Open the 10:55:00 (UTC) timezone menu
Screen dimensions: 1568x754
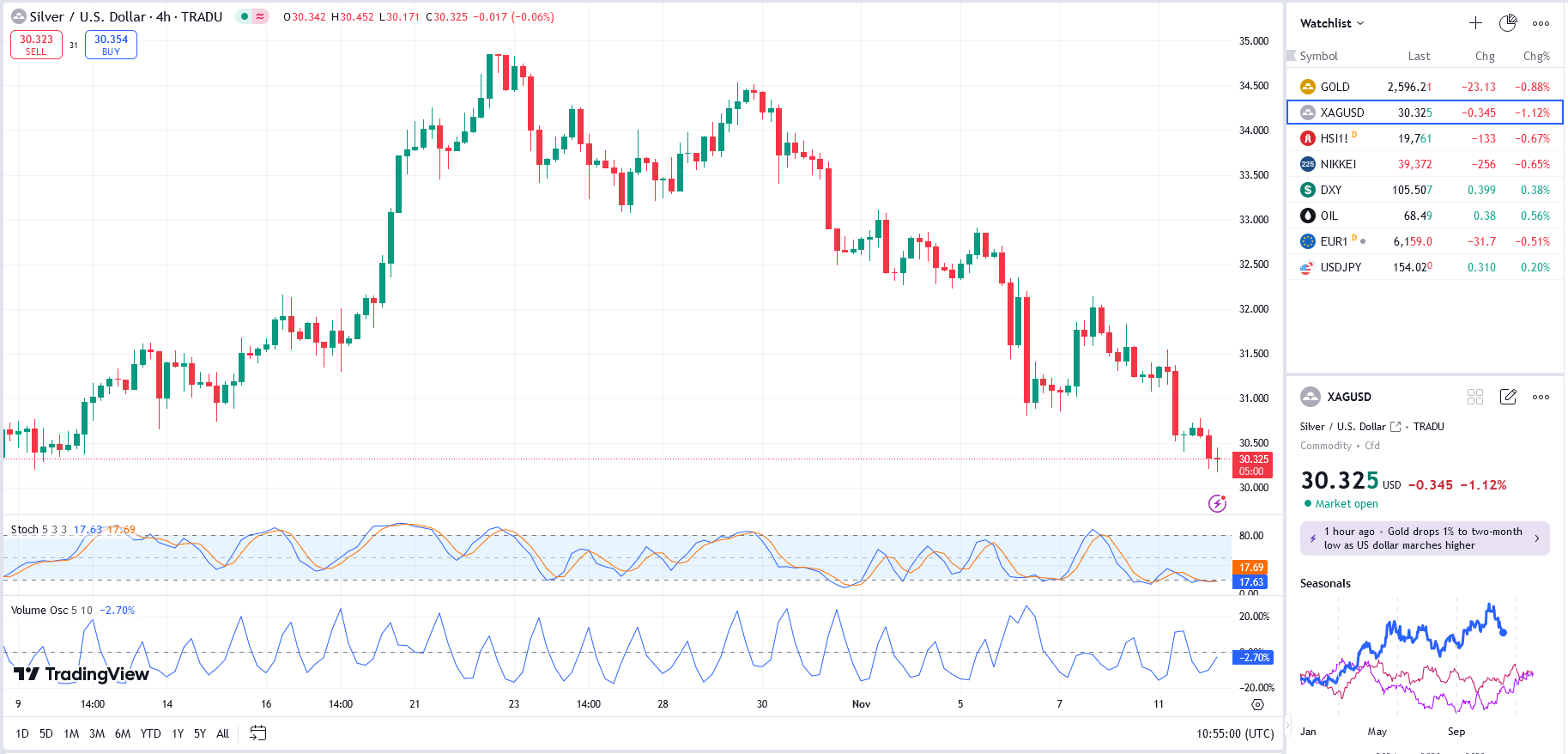click(1235, 733)
